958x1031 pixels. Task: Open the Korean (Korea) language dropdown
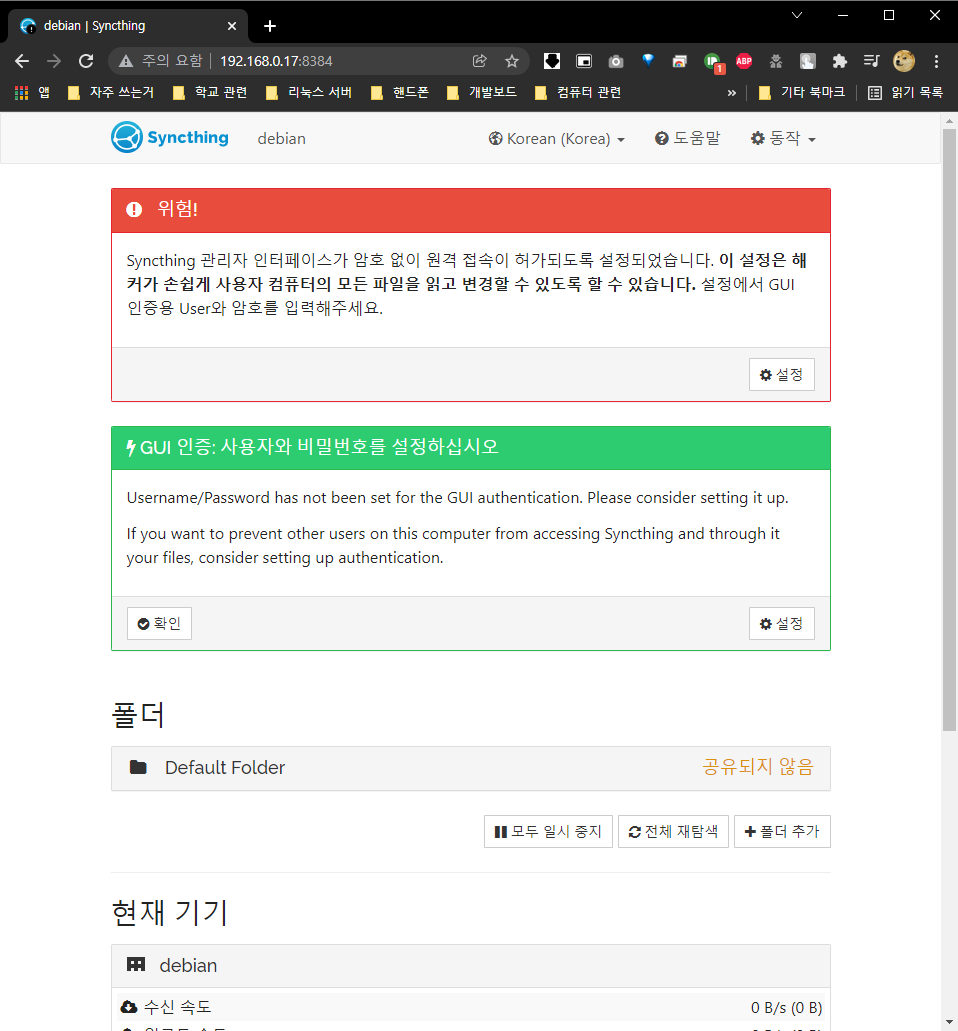(556, 139)
